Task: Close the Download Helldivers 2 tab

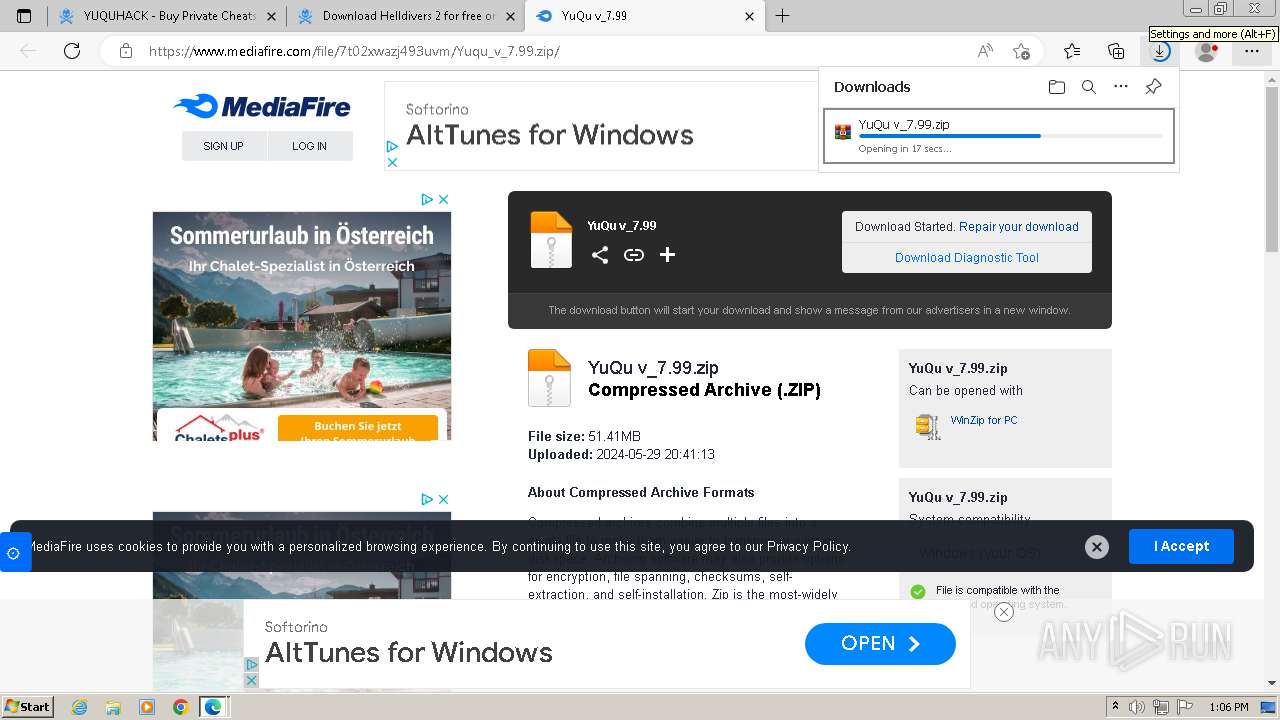Action: coord(510,16)
